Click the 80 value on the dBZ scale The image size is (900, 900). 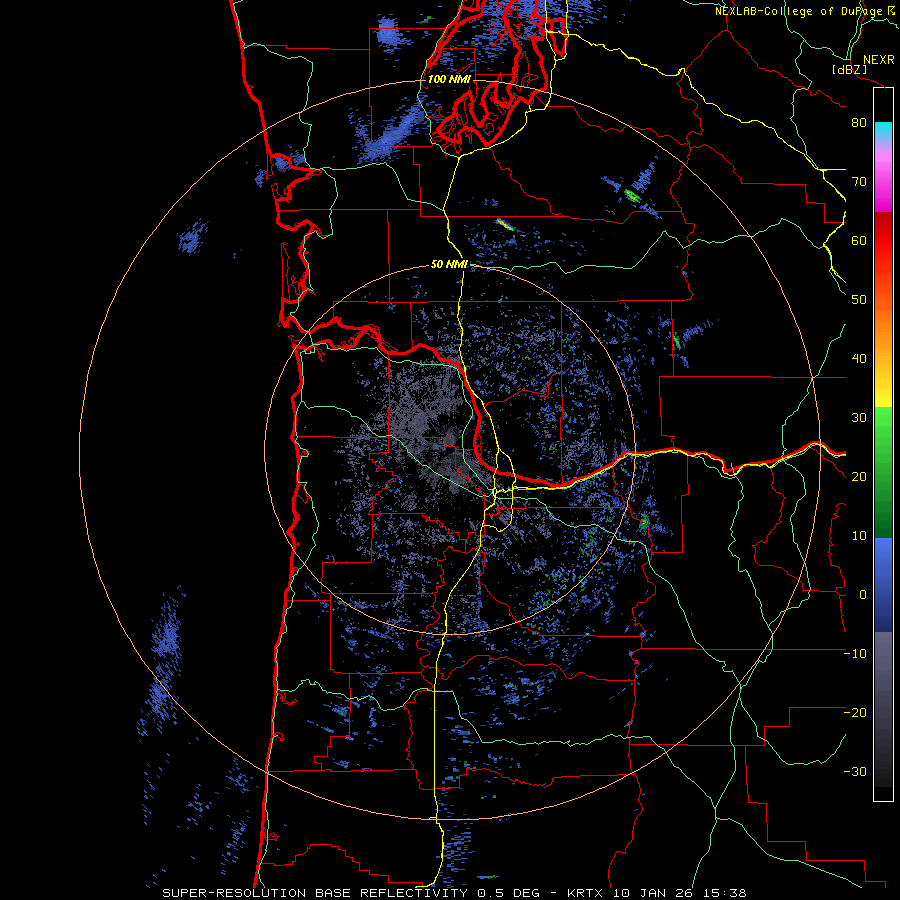(859, 122)
